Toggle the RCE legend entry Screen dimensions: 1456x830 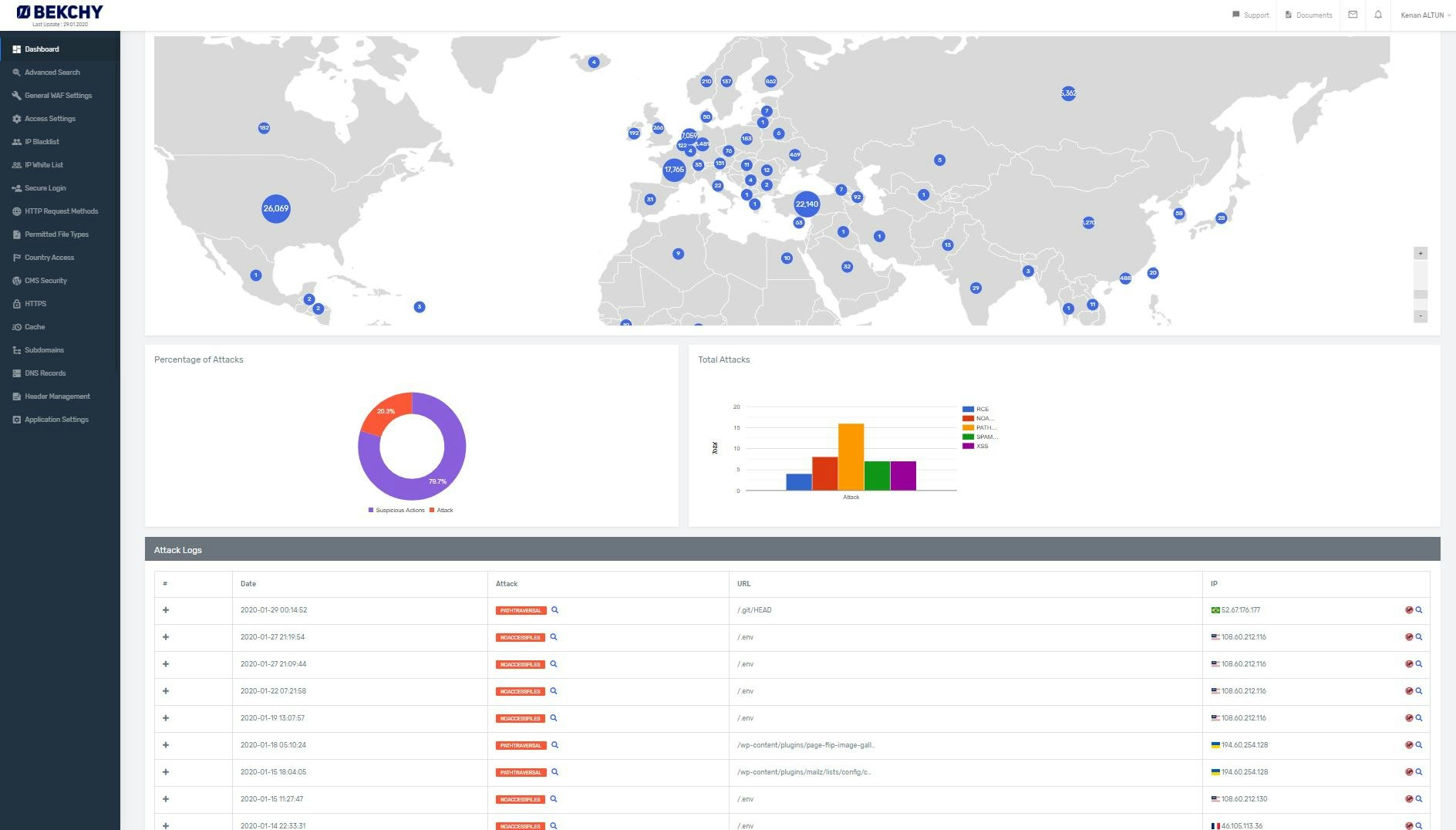[976, 410]
